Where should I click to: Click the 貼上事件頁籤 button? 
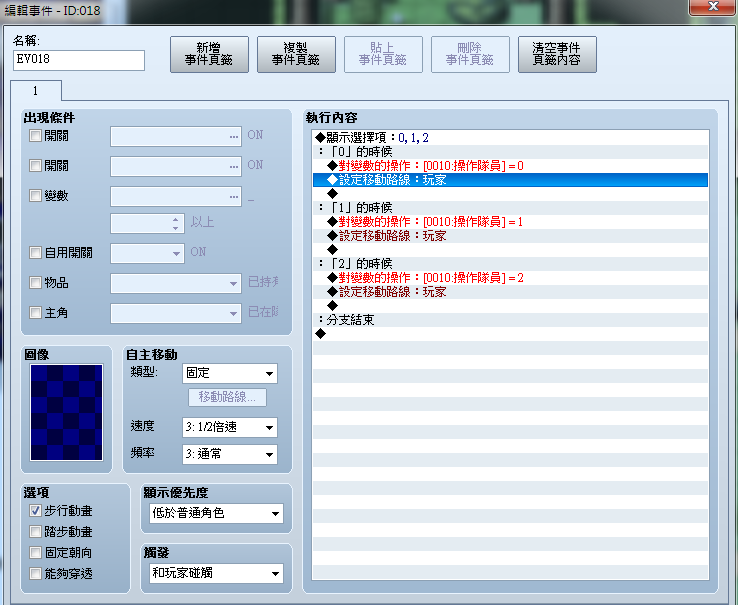(x=383, y=54)
